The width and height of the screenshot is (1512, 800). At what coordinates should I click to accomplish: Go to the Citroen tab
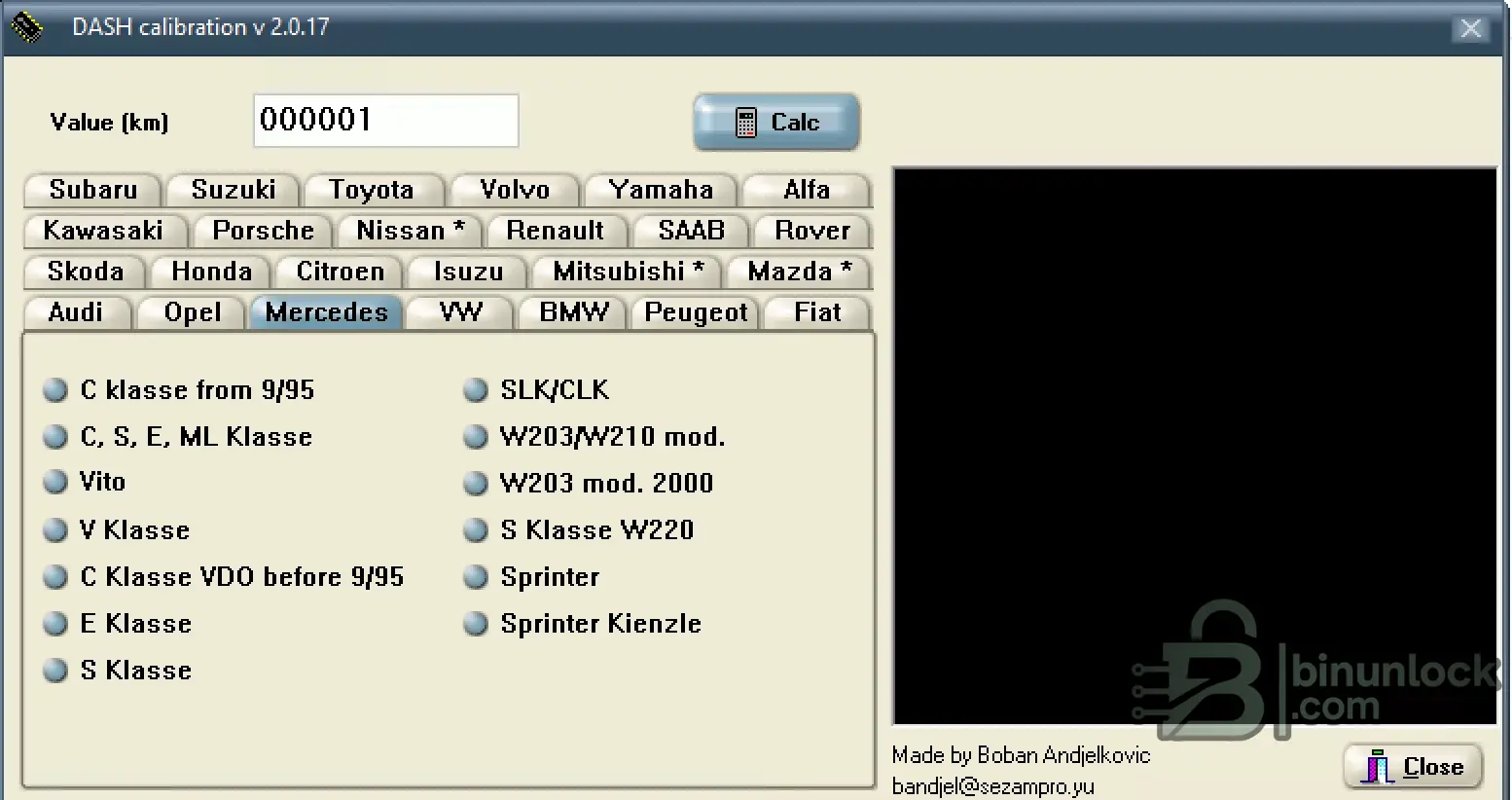341,272
